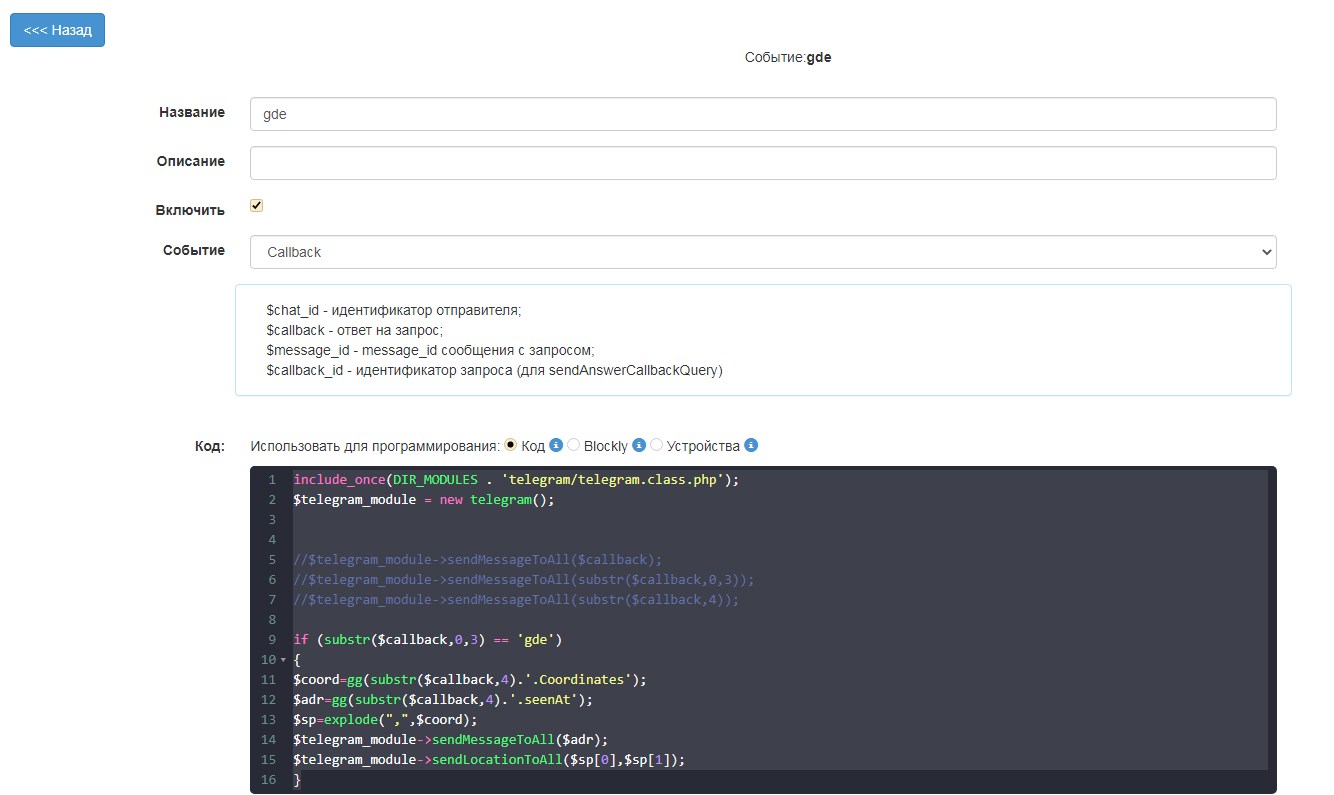Click the selected Код radio button
Viewport: 1334px width, 795px height.
point(511,445)
